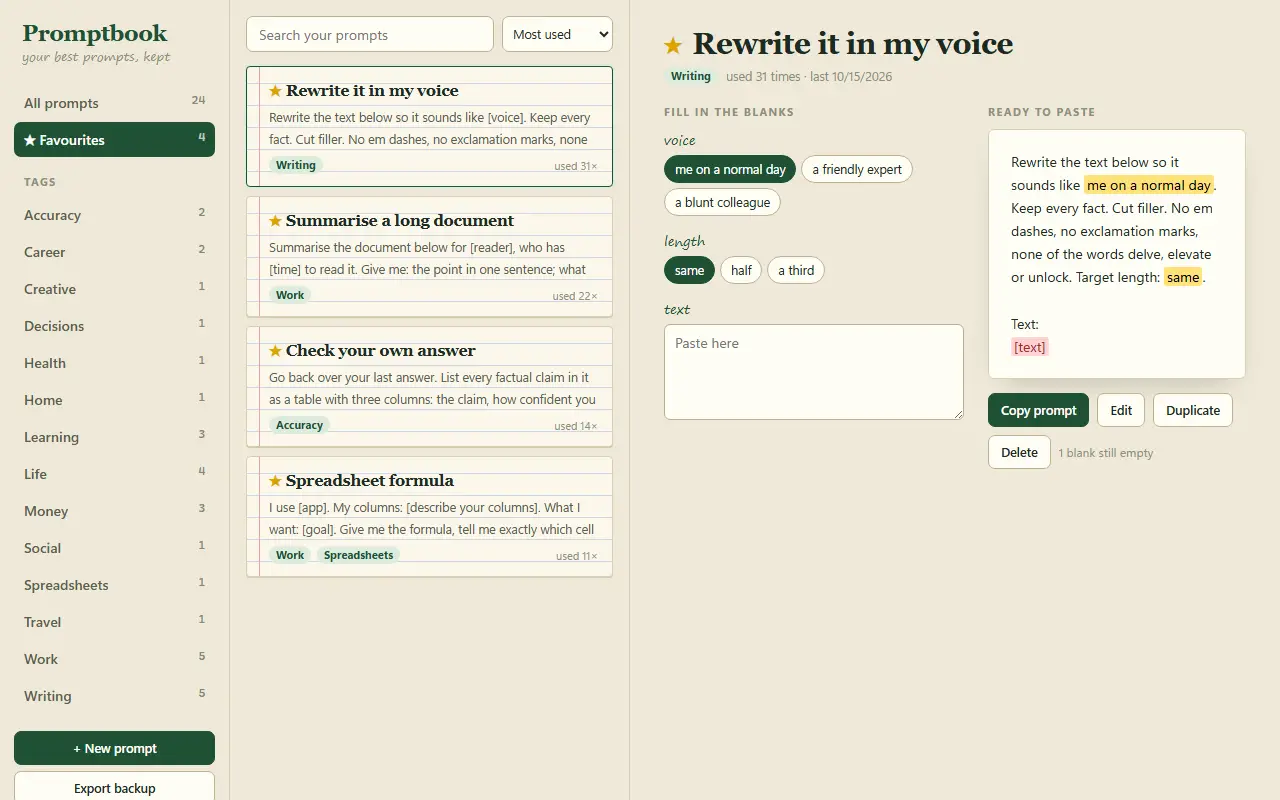Open the 'Spreadsheet formula' prompt card
The image size is (1280, 800).
pos(429,516)
